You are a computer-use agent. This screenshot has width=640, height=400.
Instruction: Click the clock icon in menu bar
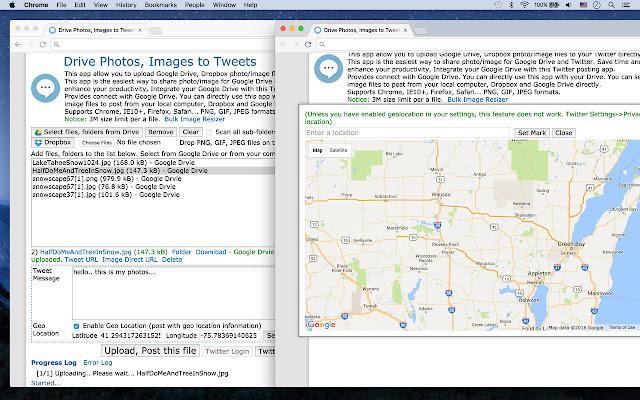coord(597,5)
